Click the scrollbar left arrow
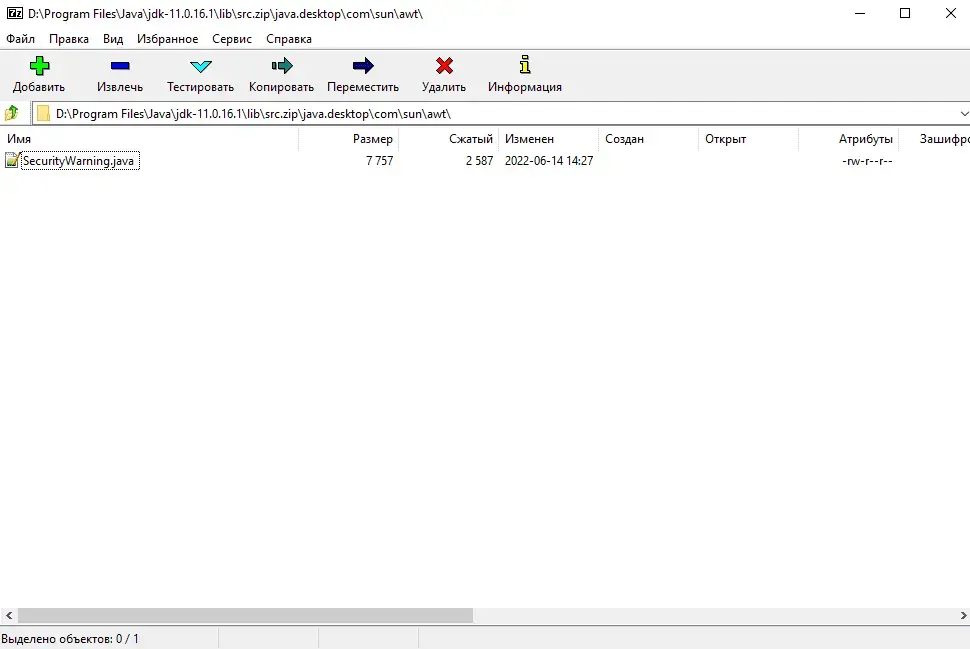970x649 pixels. (x=9, y=616)
